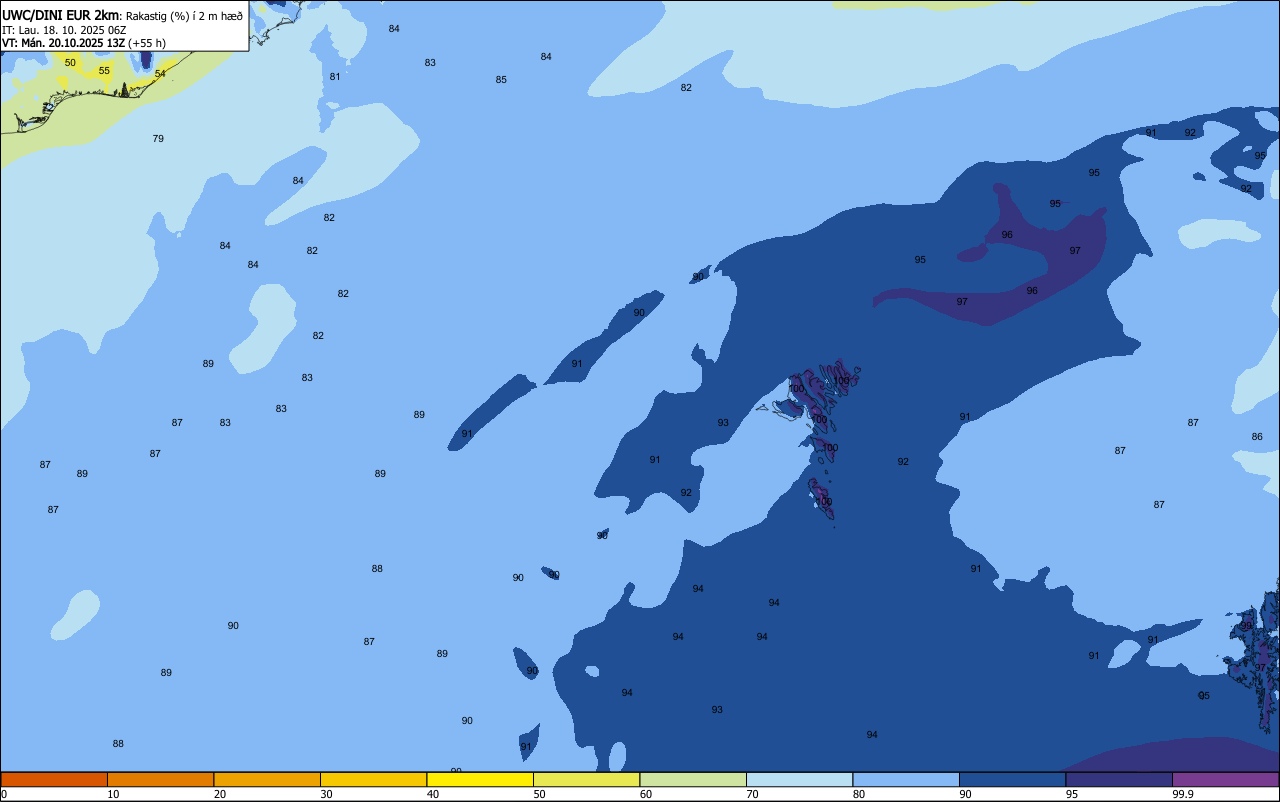The height and width of the screenshot is (802, 1280).
Task: Click the "40" legend tick label
Action: point(433,794)
